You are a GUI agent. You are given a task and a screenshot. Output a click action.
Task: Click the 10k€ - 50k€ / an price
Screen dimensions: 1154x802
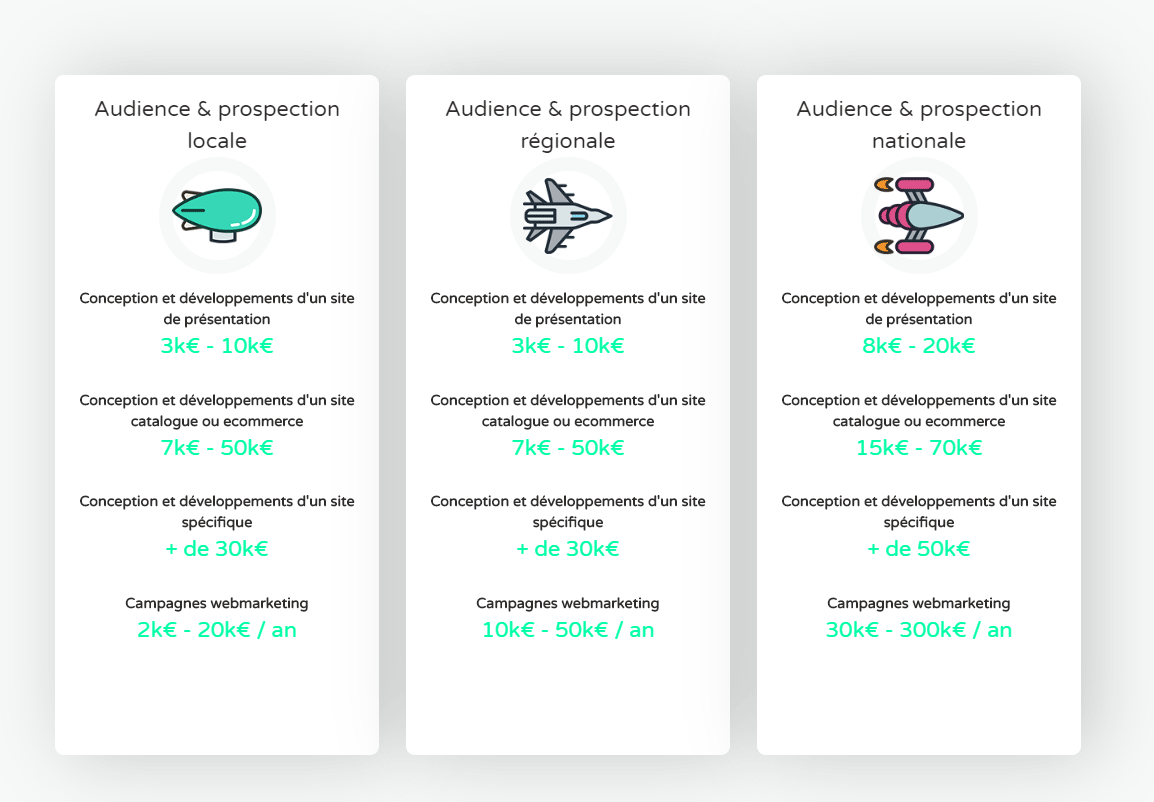tap(568, 630)
